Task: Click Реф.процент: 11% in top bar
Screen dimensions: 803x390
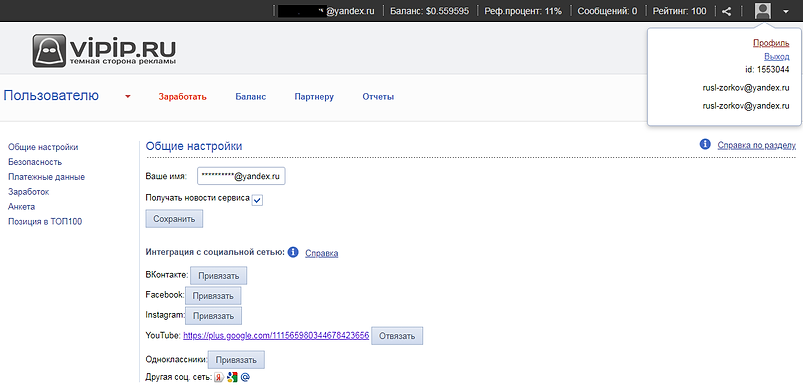Action: pyautogui.click(x=523, y=11)
